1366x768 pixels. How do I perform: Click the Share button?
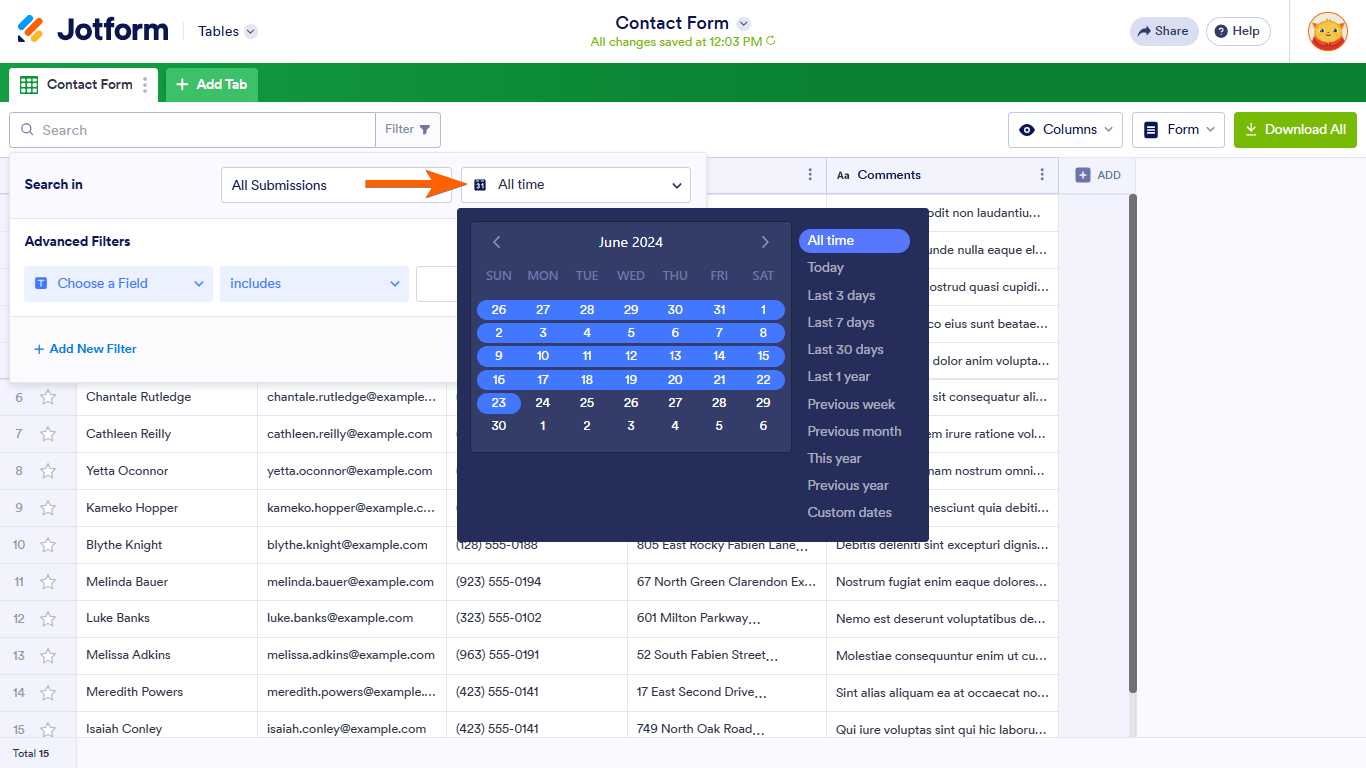[x=1163, y=31]
